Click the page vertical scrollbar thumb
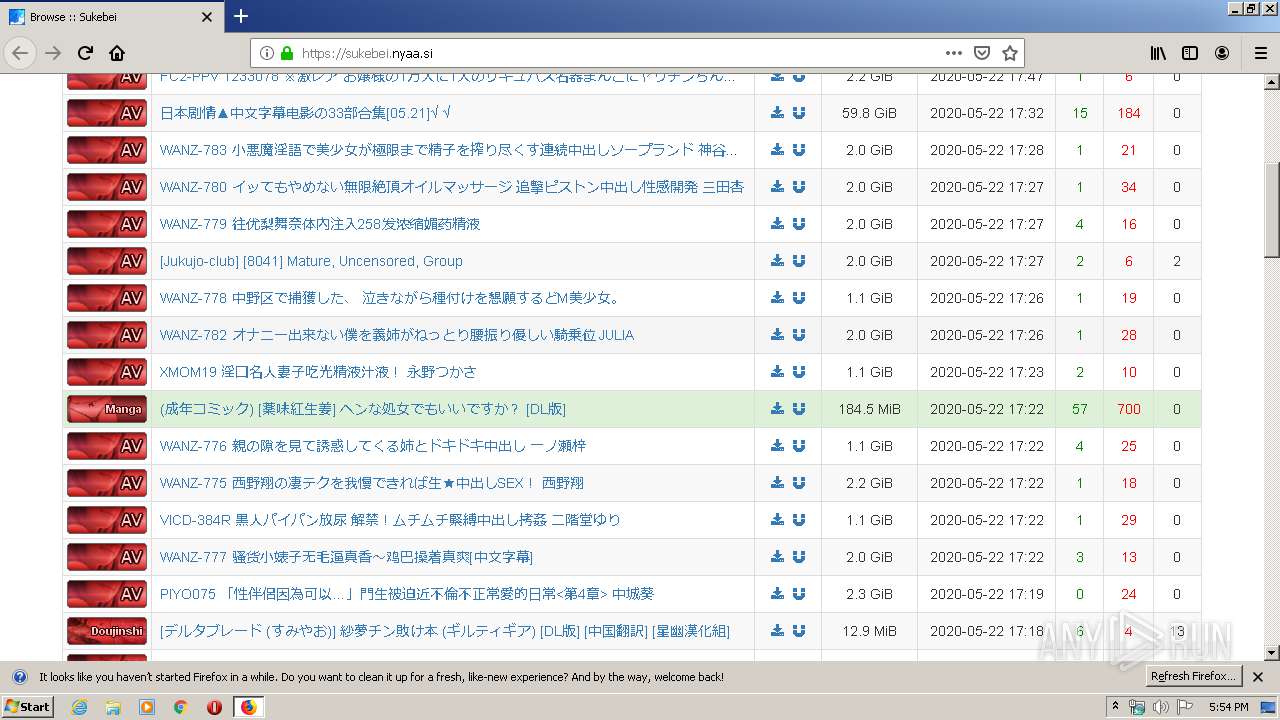Viewport: 1280px width, 720px height. pyautogui.click(x=1271, y=210)
